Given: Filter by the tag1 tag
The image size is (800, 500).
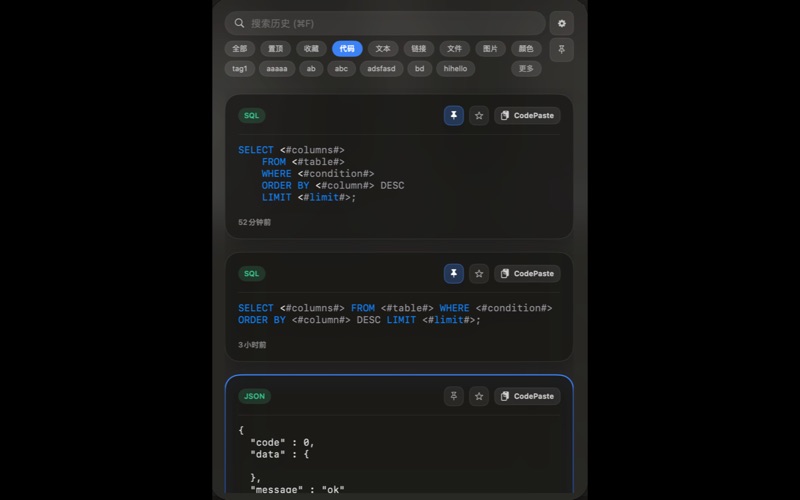Looking at the screenshot, I should 240,69.
